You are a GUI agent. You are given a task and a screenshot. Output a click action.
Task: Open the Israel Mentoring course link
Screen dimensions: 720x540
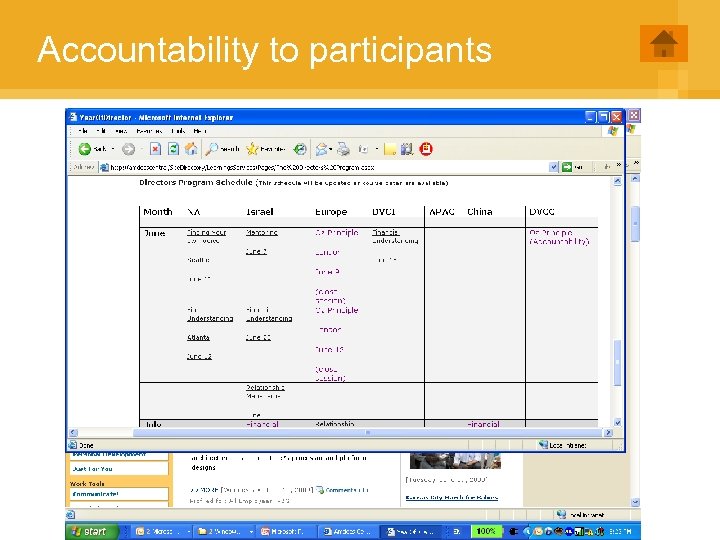[262, 232]
